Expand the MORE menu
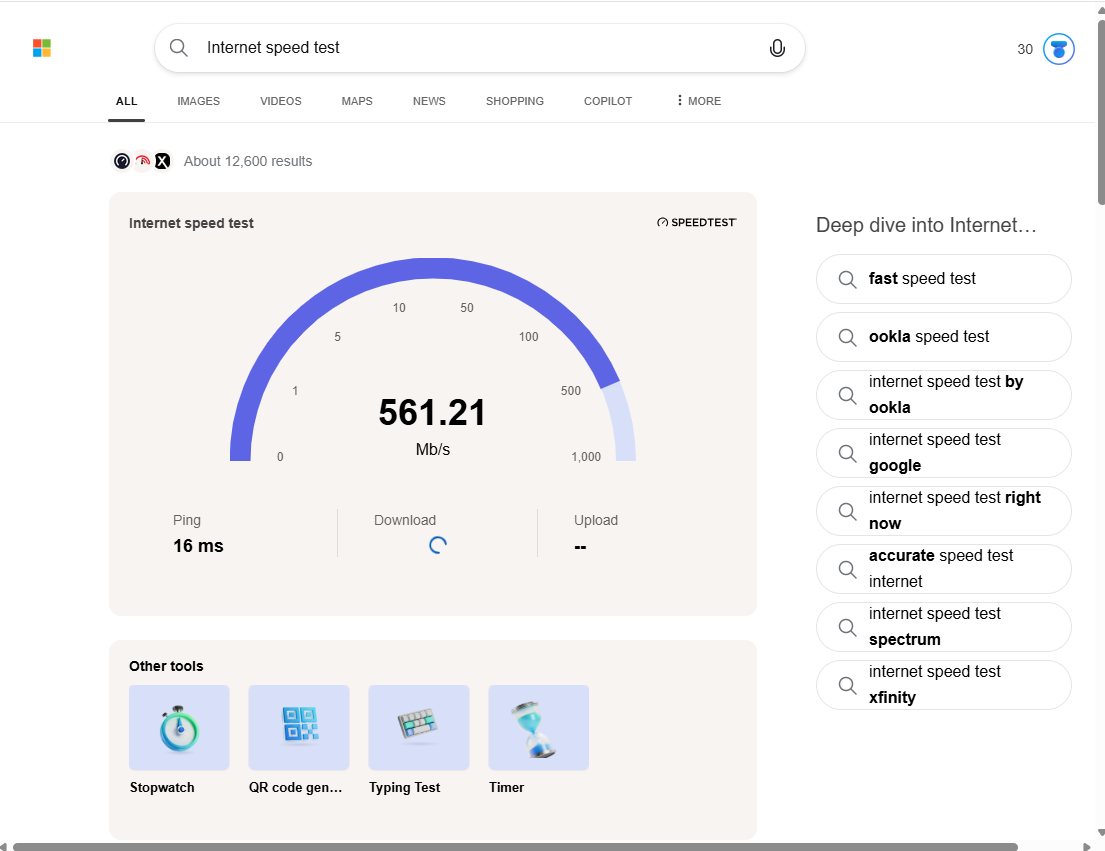Viewport: 1105px width, 851px height. 698,101
